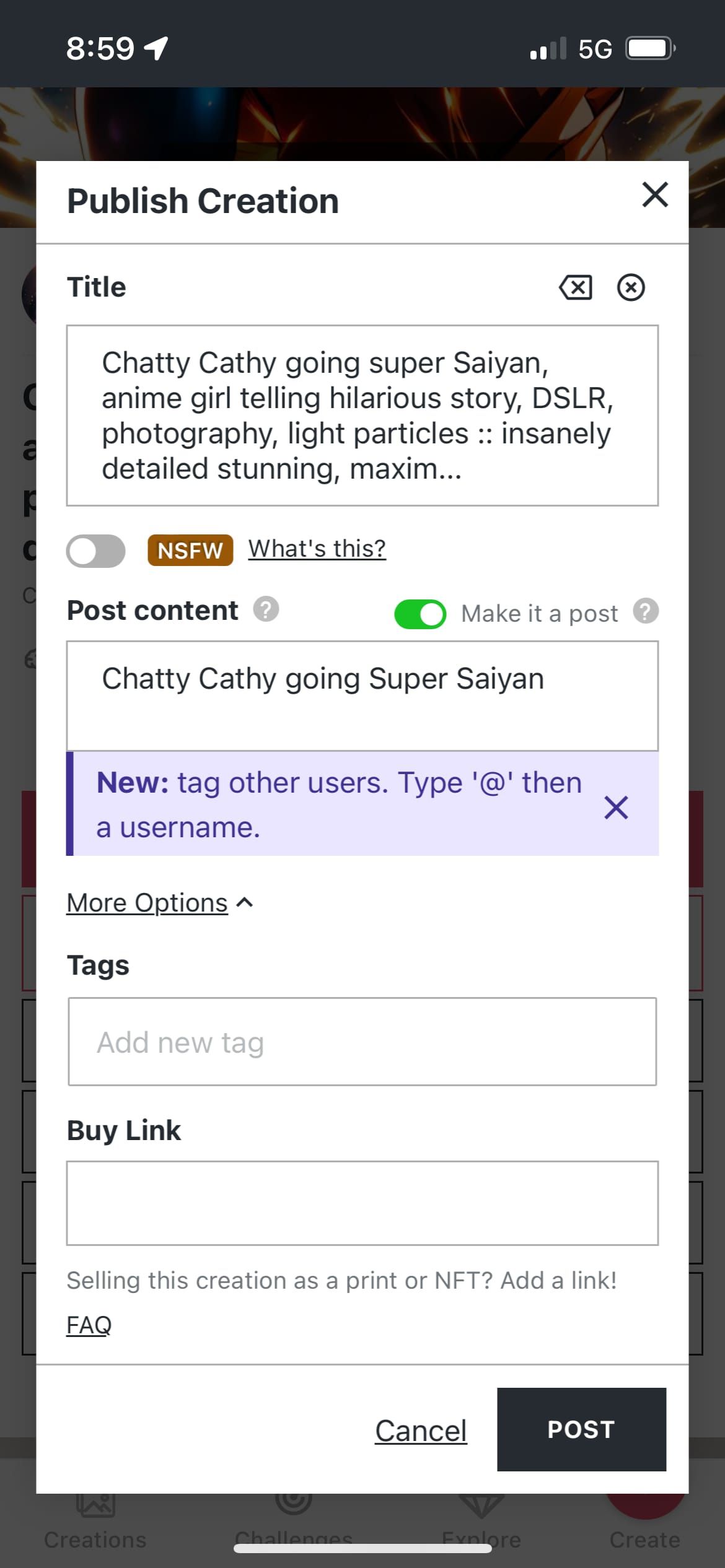This screenshot has width=725, height=1568.
Task: Click into the Buy Link field
Action: (362, 1203)
